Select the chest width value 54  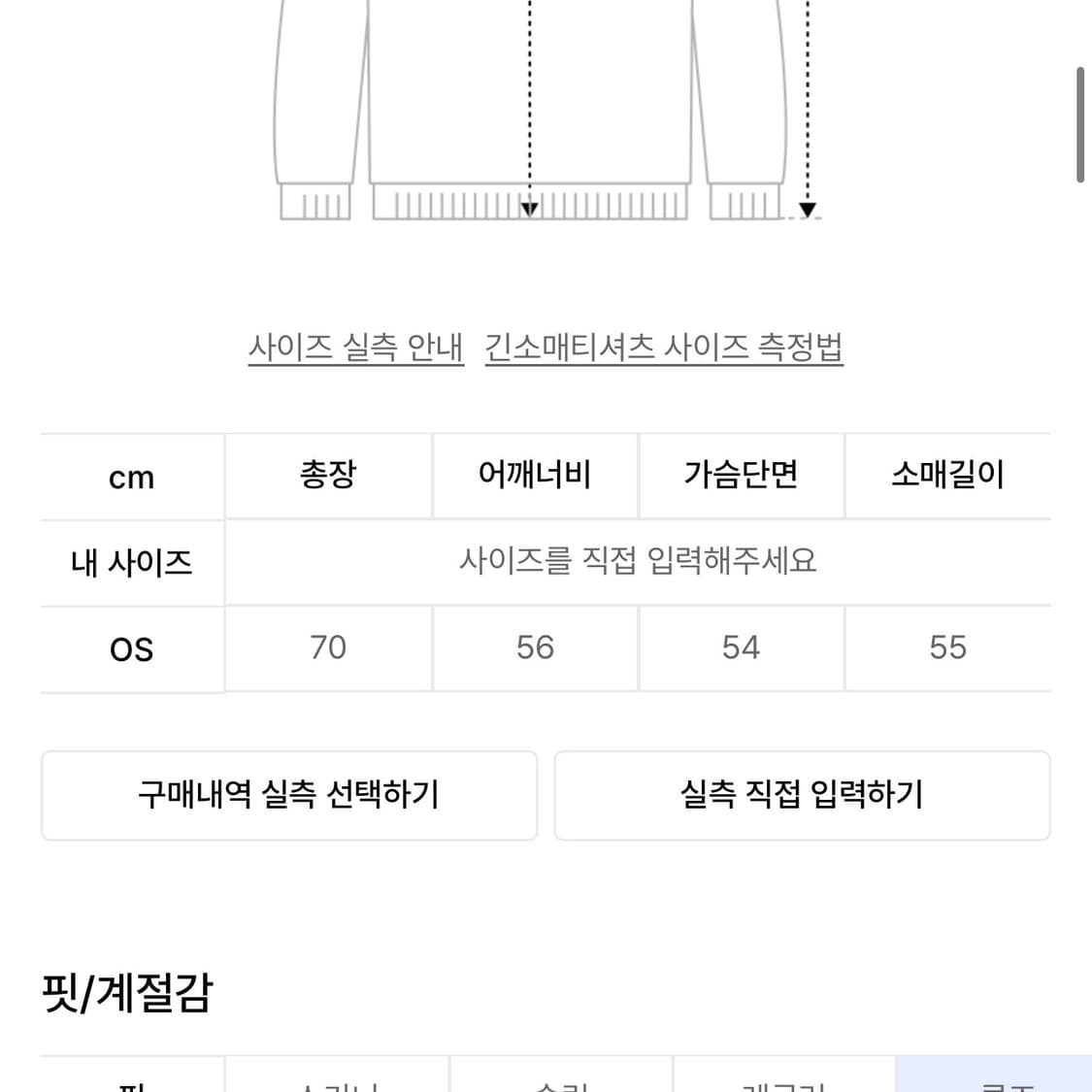click(x=741, y=647)
